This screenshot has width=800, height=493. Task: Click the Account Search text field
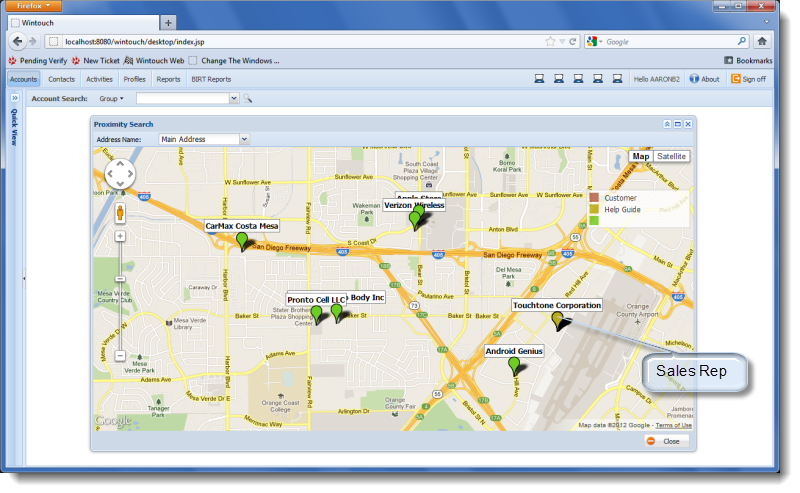(x=183, y=98)
